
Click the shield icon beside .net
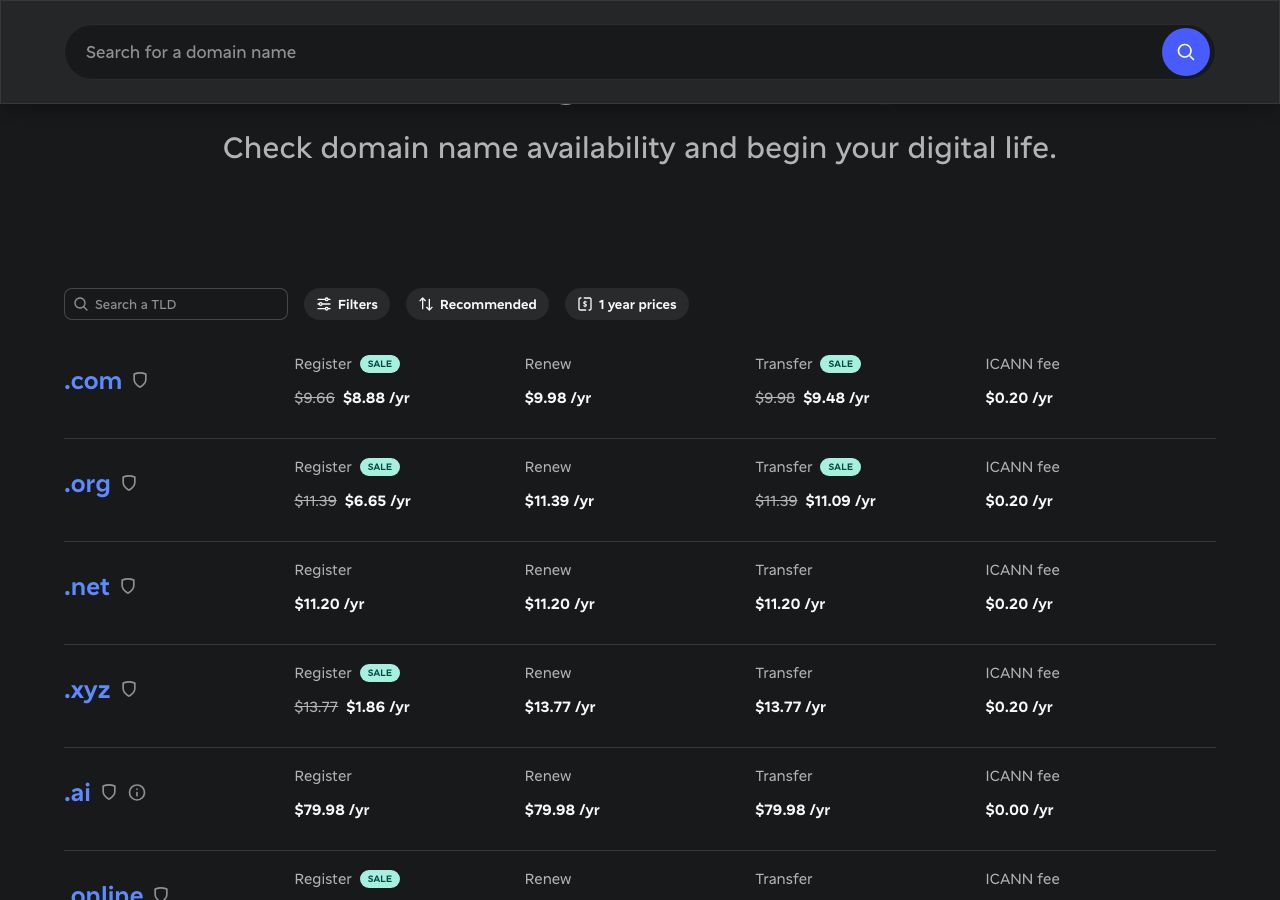[x=128, y=586]
